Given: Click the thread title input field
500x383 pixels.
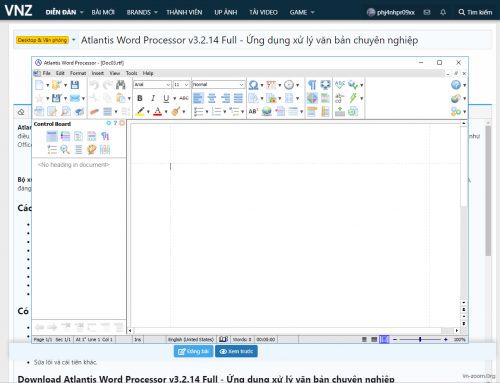Looking at the screenshot, I should [285, 40].
